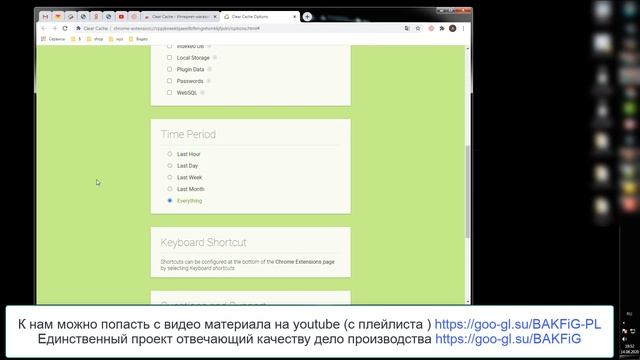Click the info icon beside Passwords
The image size is (640, 360).
tap(208, 81)
